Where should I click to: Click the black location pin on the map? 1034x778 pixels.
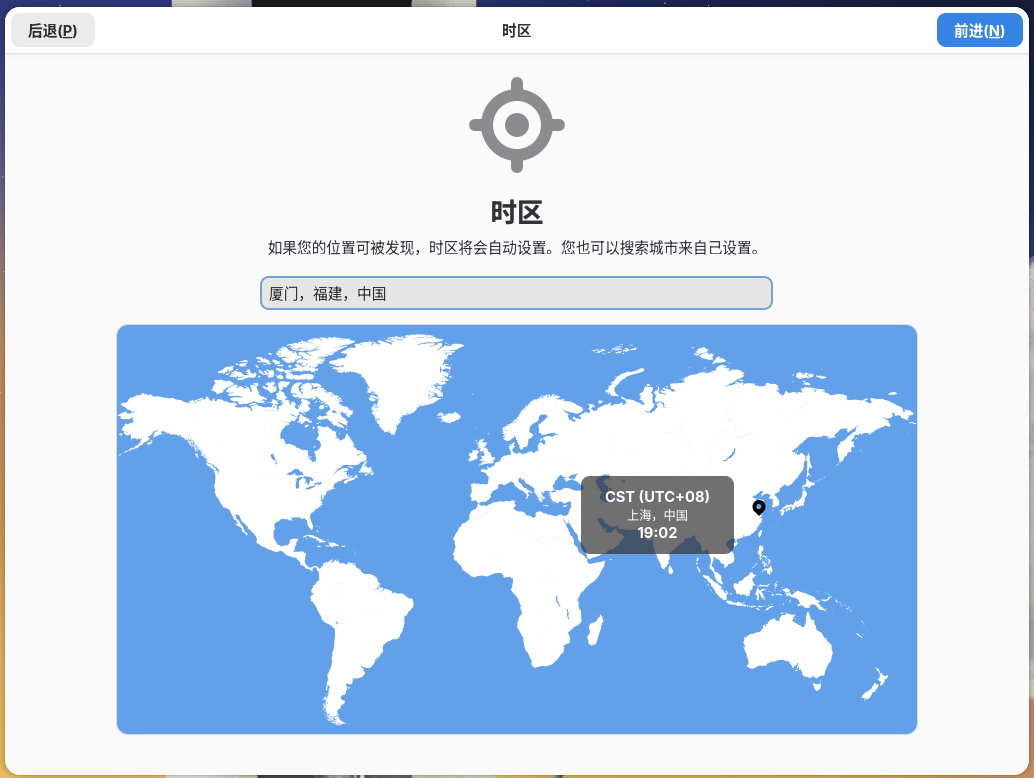pyautogui.click(x=758, y=507)
